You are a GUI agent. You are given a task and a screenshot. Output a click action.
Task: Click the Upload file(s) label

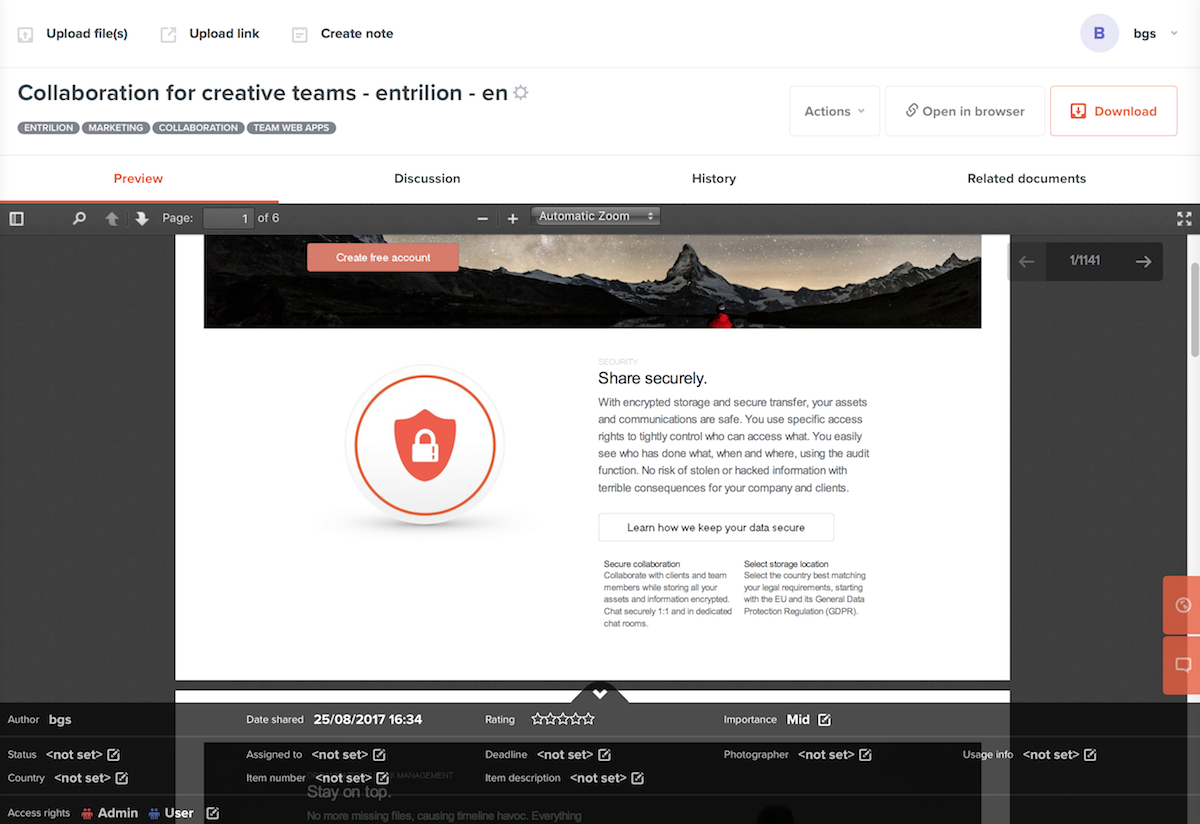(87, 34)
